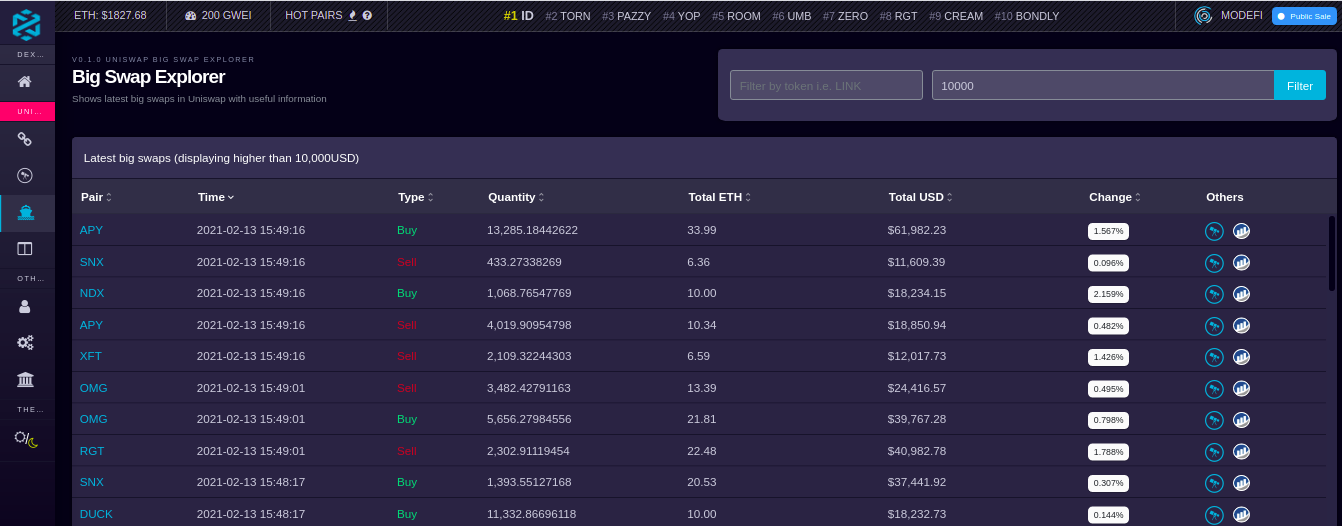Select the #2 TORN hot pair
This screenshot has height=526, width=1342.
[568, 16]
